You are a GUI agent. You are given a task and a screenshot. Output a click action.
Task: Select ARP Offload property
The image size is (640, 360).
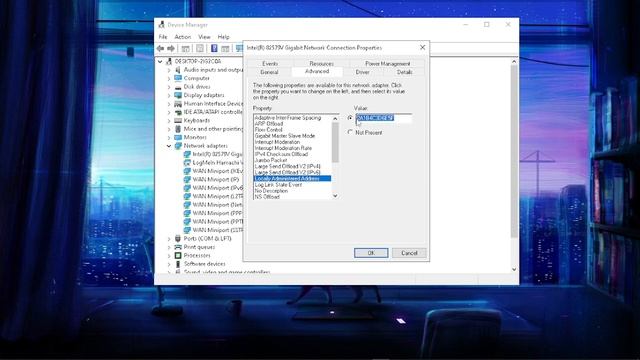click(x=269, y=124)
